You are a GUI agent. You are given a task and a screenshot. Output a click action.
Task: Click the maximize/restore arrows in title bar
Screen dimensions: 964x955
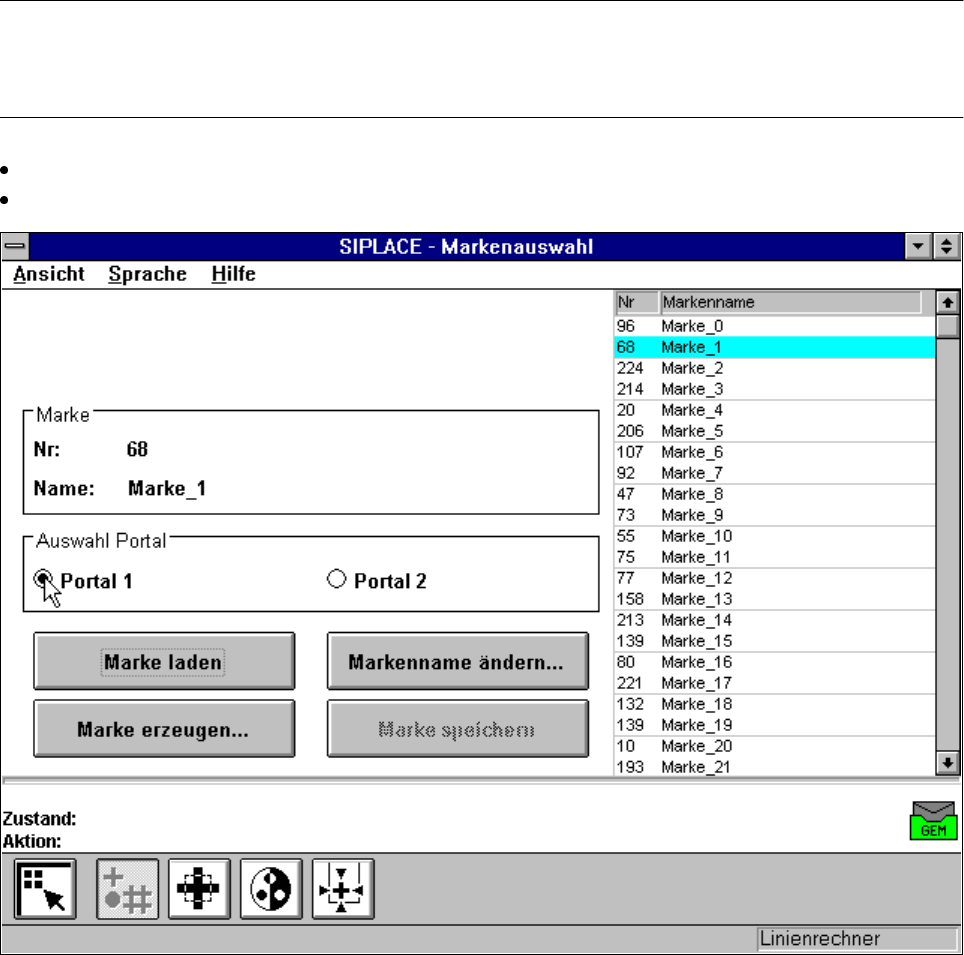(x=947, y=247)
